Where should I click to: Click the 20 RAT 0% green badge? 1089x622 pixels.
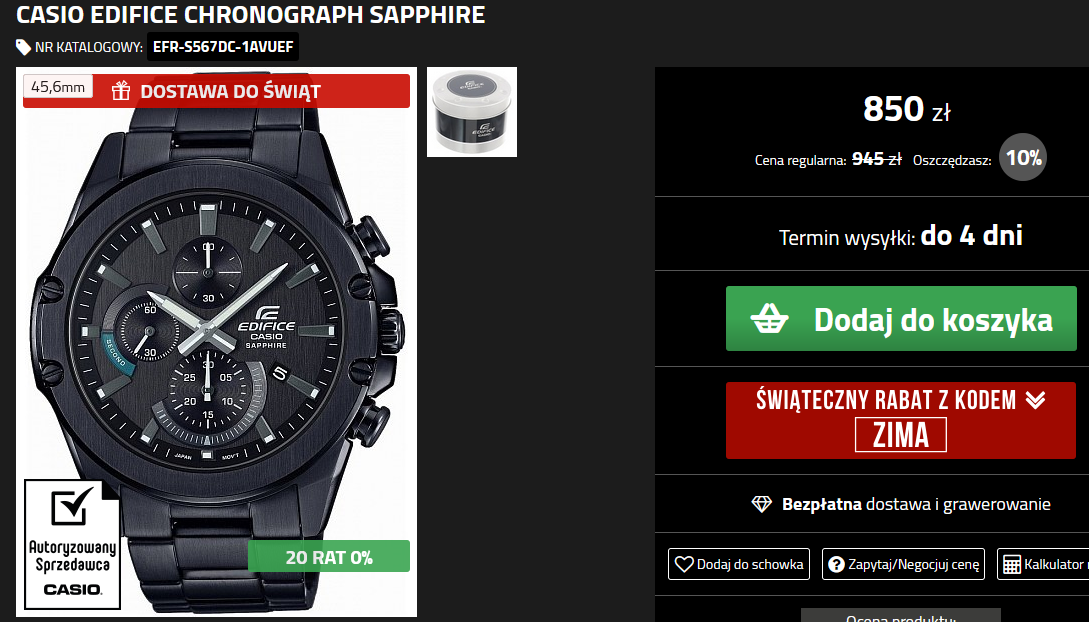329,557
